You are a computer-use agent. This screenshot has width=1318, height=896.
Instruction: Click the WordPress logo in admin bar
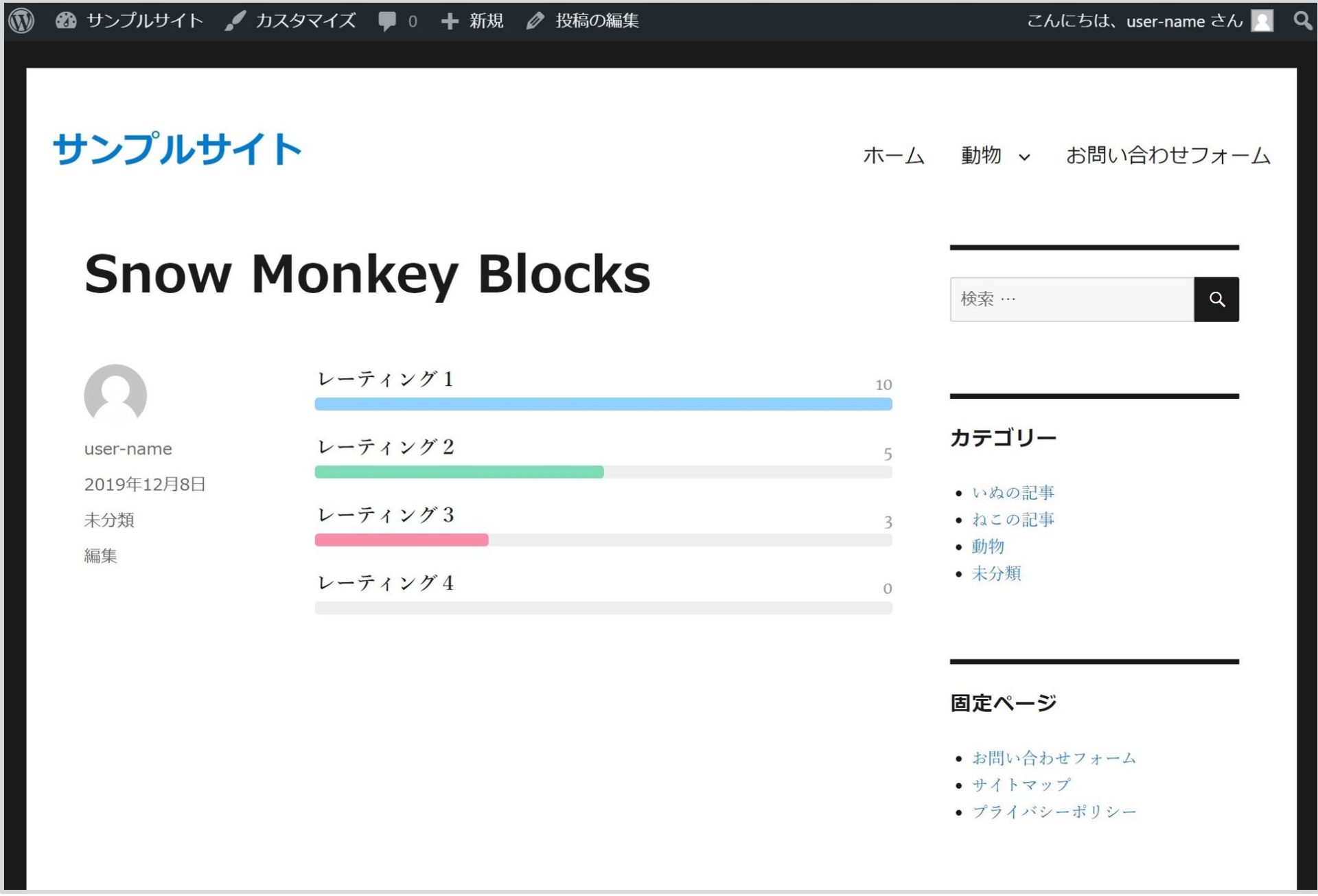pyautogui.click(x=21, y=21)
